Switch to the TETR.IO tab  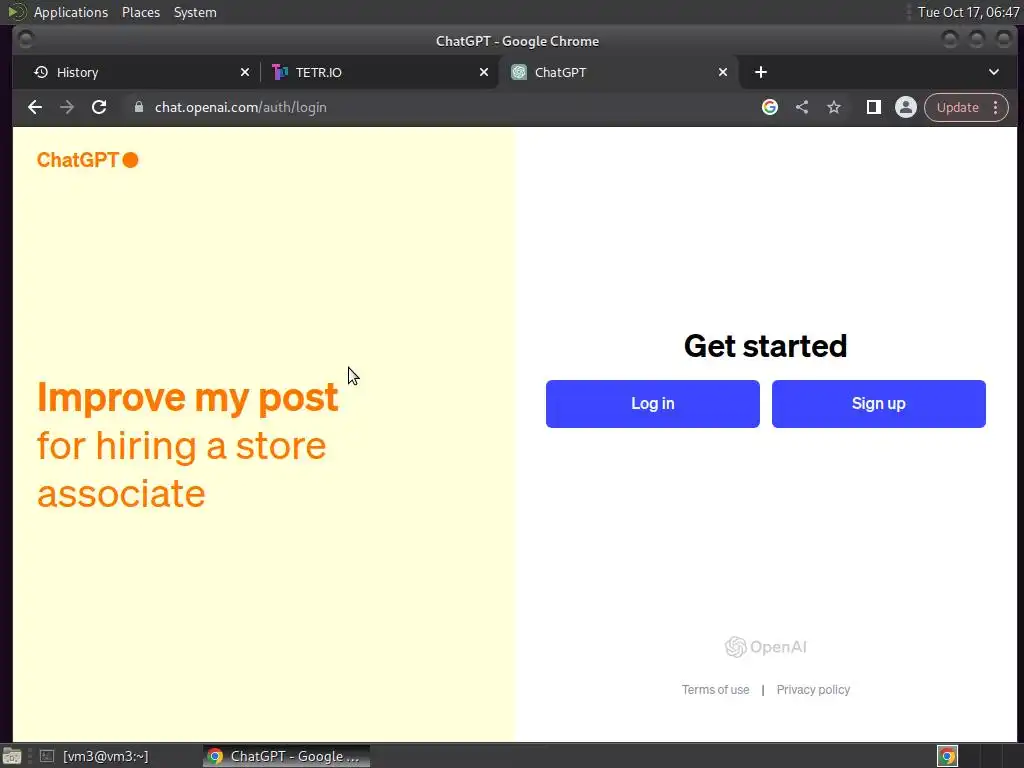pyautogui.click(x=379, y=72)
